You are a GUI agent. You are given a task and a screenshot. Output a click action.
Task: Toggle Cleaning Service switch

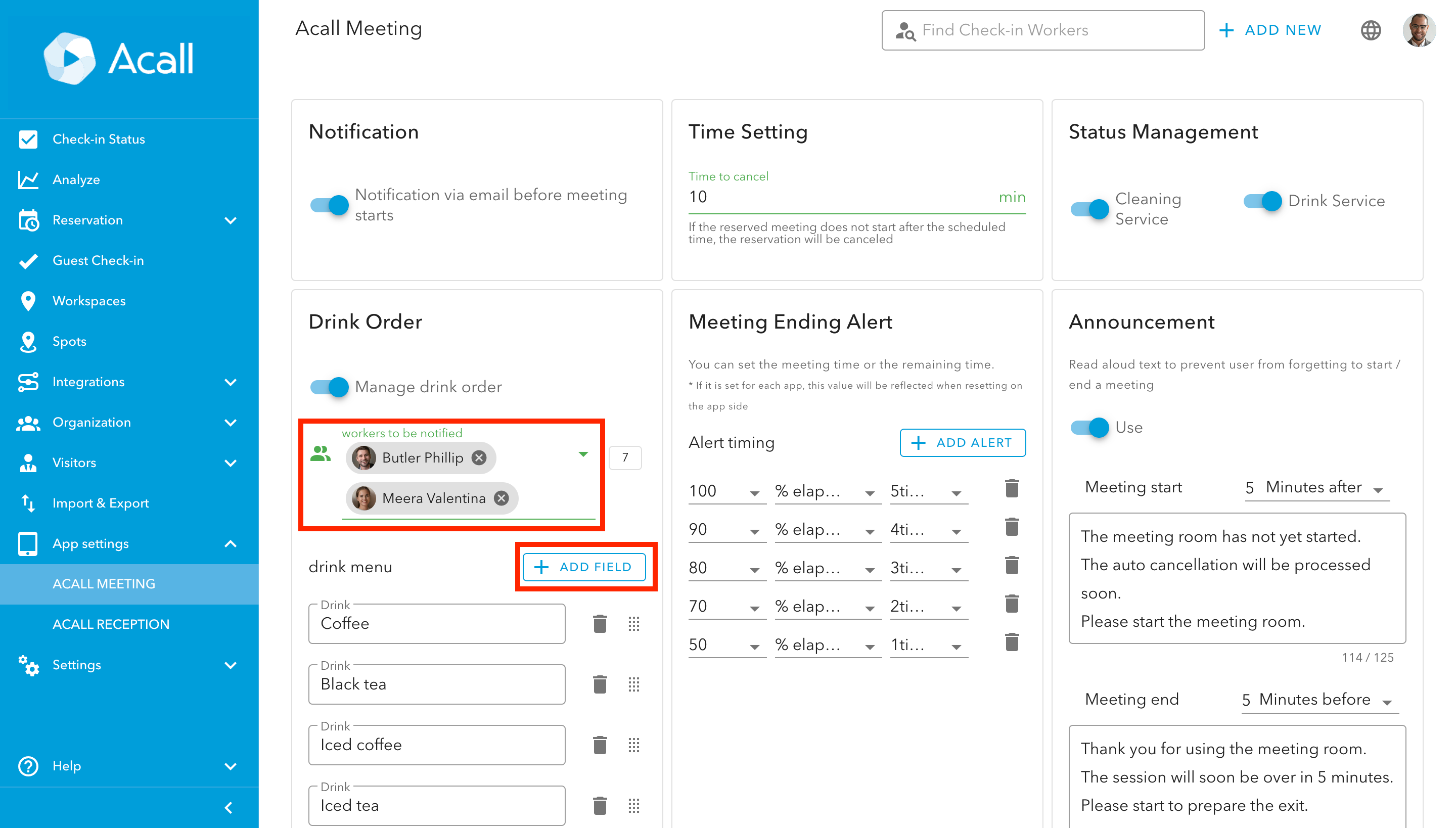[x=1089, y=209]
